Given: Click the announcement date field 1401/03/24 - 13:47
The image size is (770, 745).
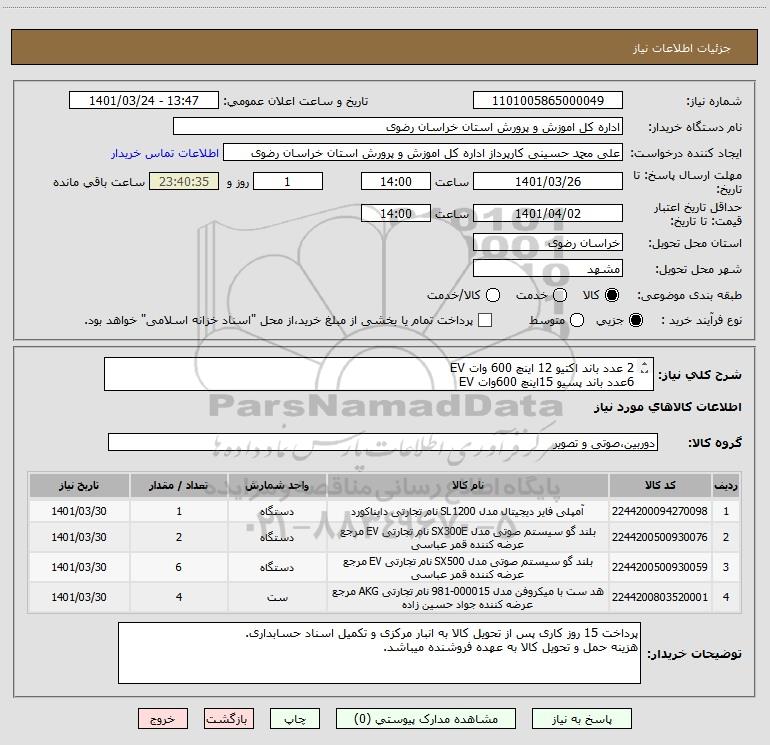Looking at the screenshot, I should click(144, 101).
